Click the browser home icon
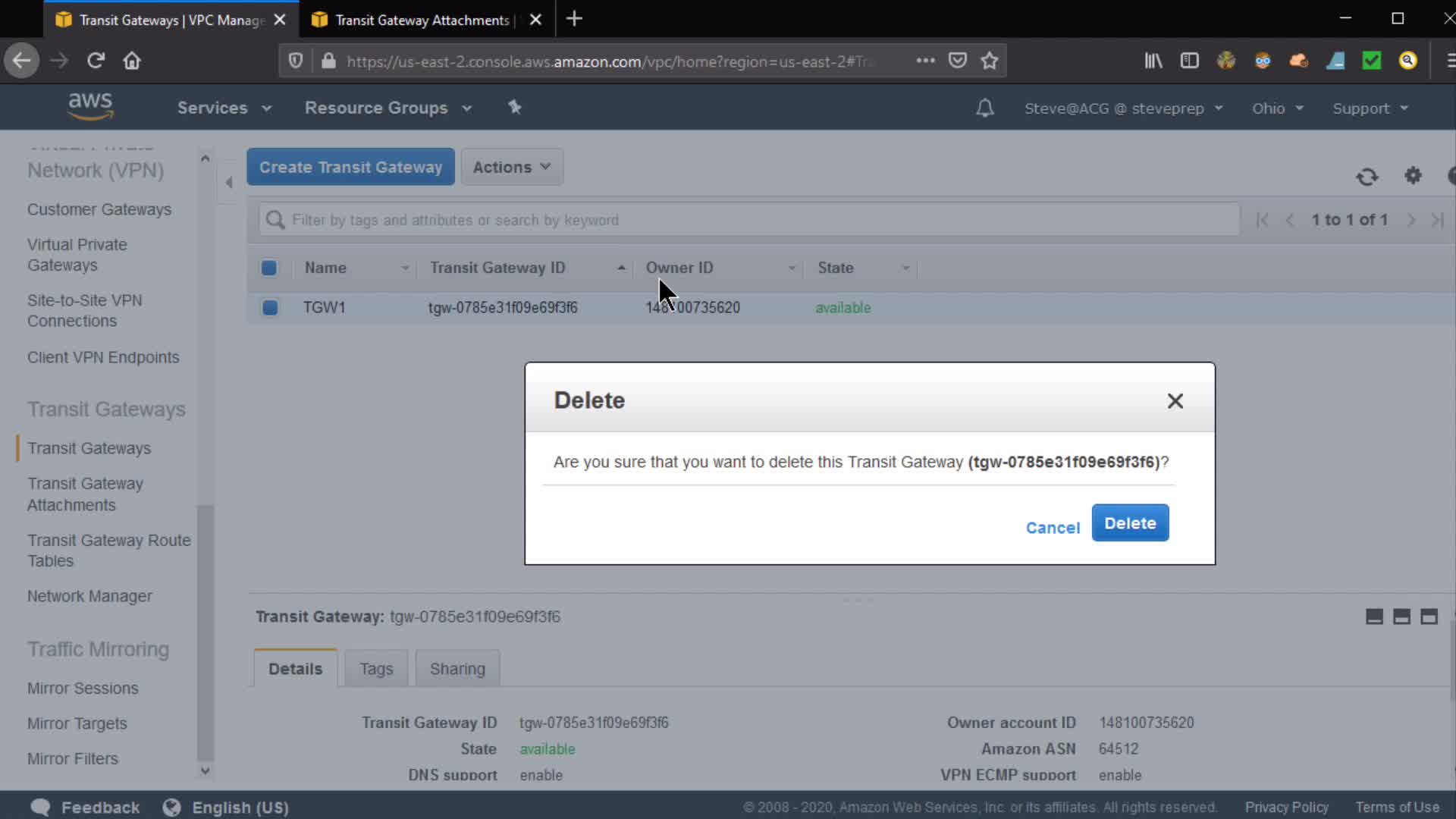This screenshot has width=1456, height=819. coord(132,61)
